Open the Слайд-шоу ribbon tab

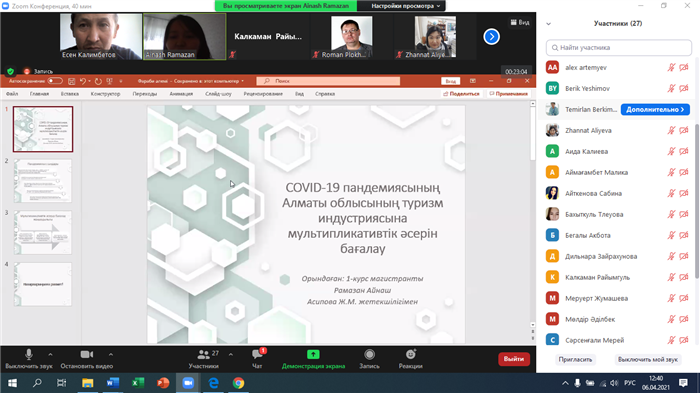point(218,94)
